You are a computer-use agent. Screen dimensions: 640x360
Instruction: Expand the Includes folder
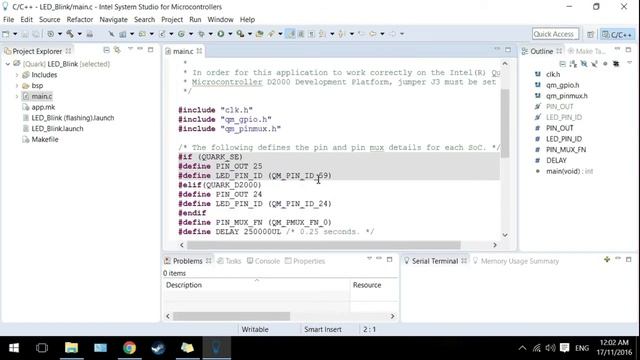17,75
